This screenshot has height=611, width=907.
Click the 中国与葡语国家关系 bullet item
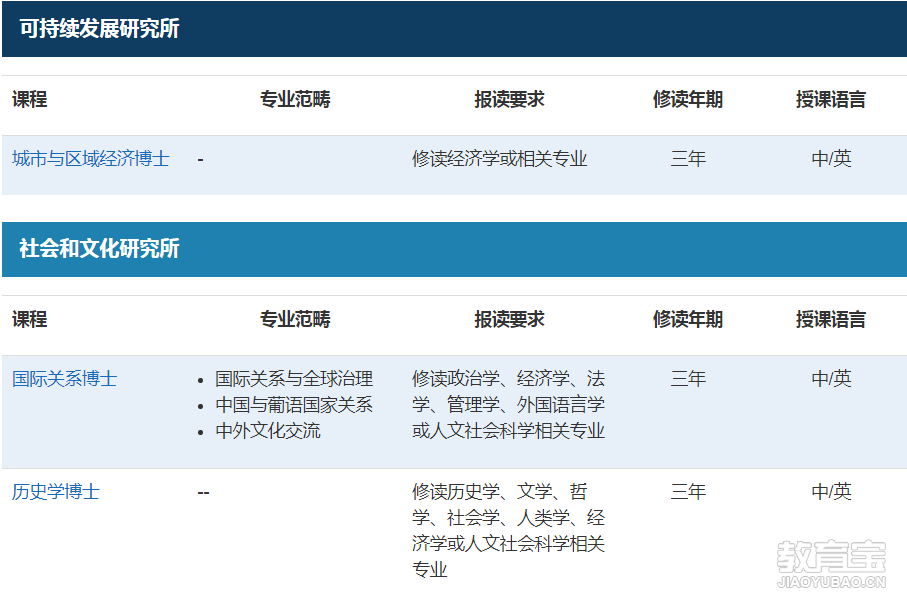pos(294,404)
